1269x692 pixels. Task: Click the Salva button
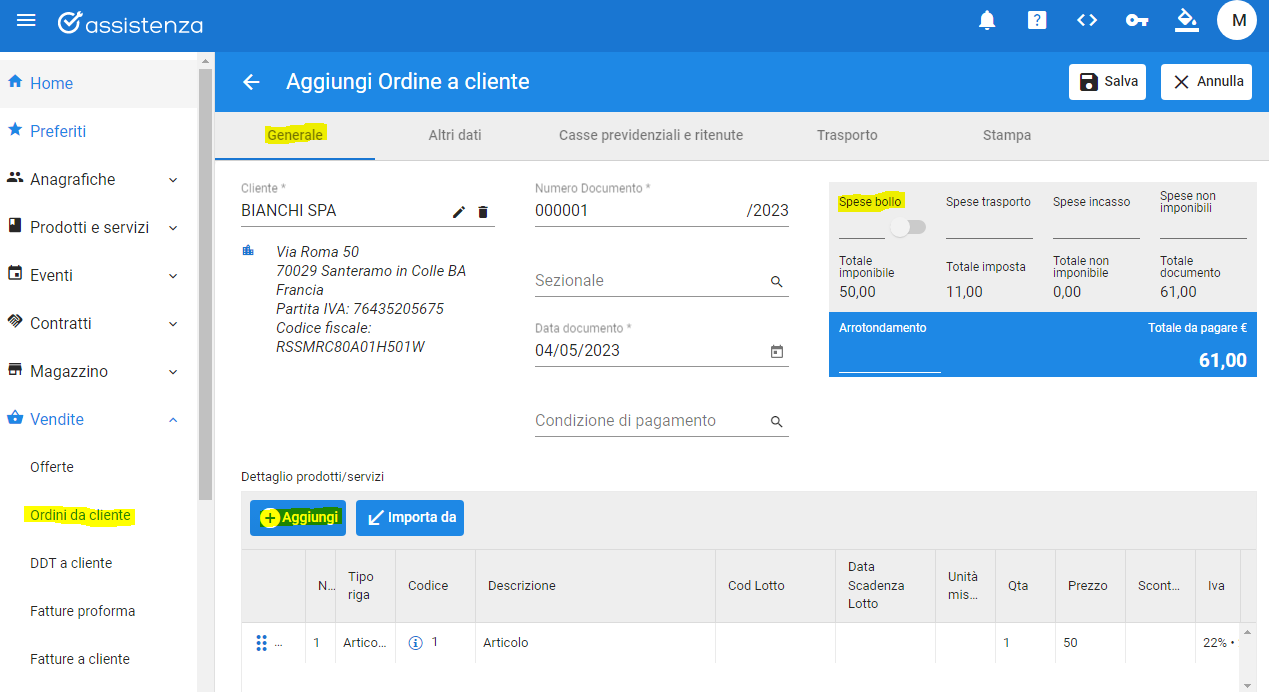click(1107, 82)
